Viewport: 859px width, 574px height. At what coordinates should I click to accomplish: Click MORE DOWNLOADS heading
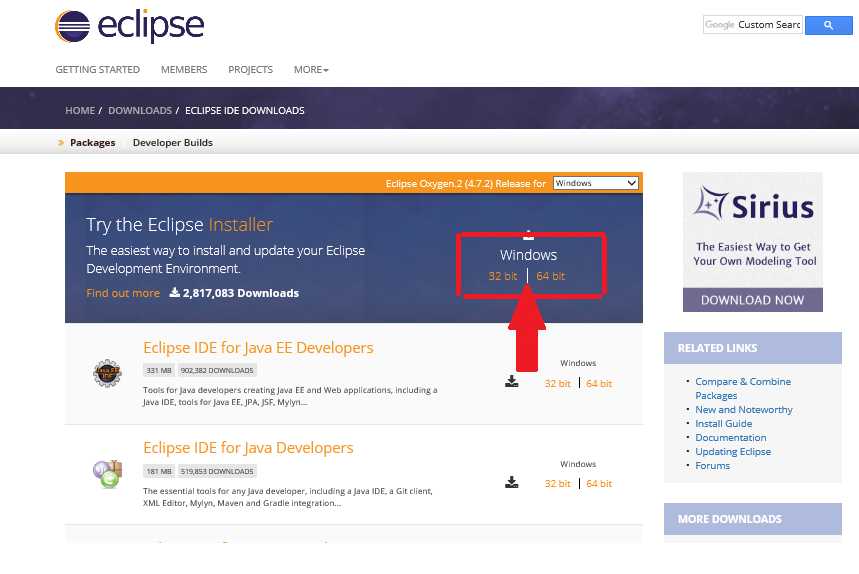[730, 519]
